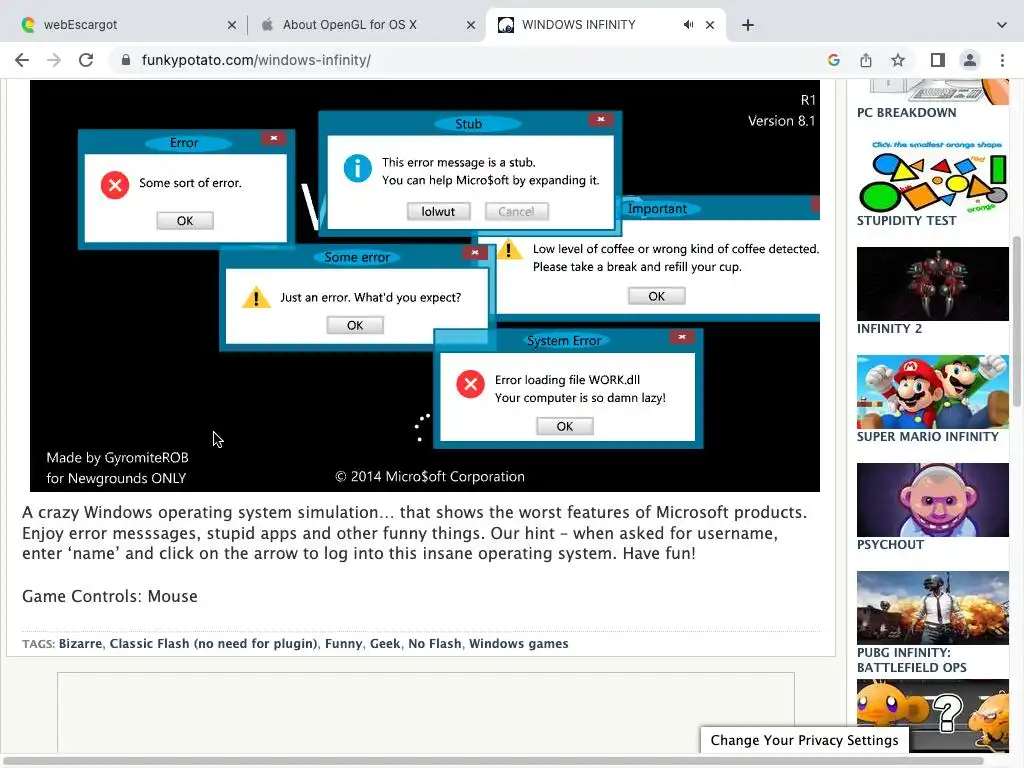Image resolution: width=1024 pixels, height=768 pixels.
Task: Click lolwut in the Stub dialog
Action: tap(438, 212)
